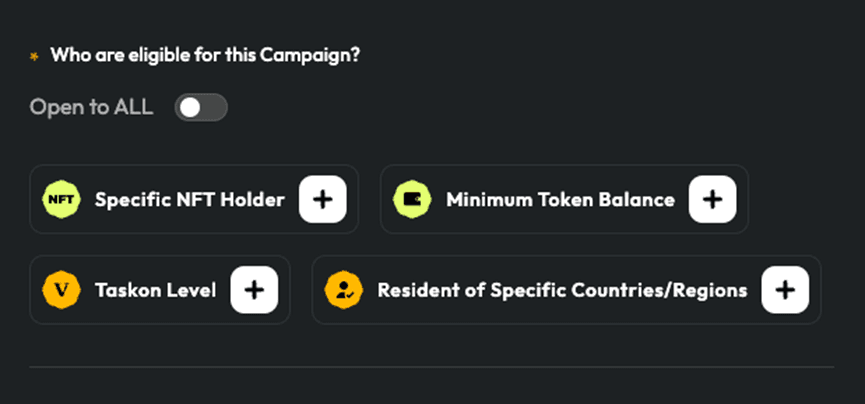Click the verified person resident icon
The height and width of the screenshot is (404, 865).
click(x=344, y=290)
